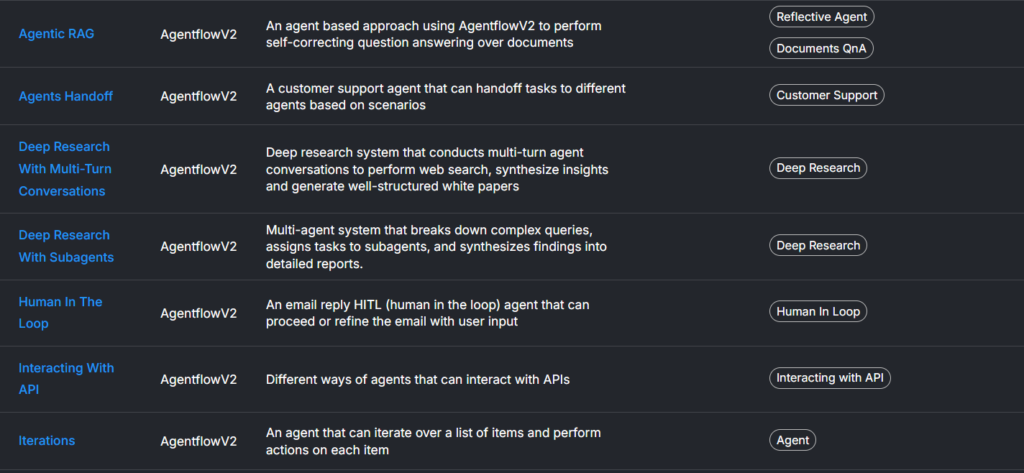Open the Deep Research With Subagents link
The image size is (1024, 473).
[66, 246]
